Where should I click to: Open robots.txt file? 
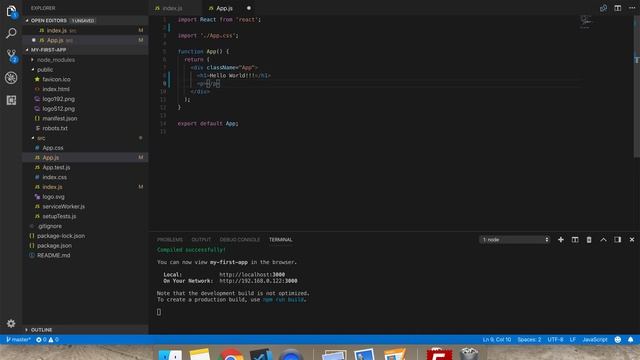(x=85, y=129)
